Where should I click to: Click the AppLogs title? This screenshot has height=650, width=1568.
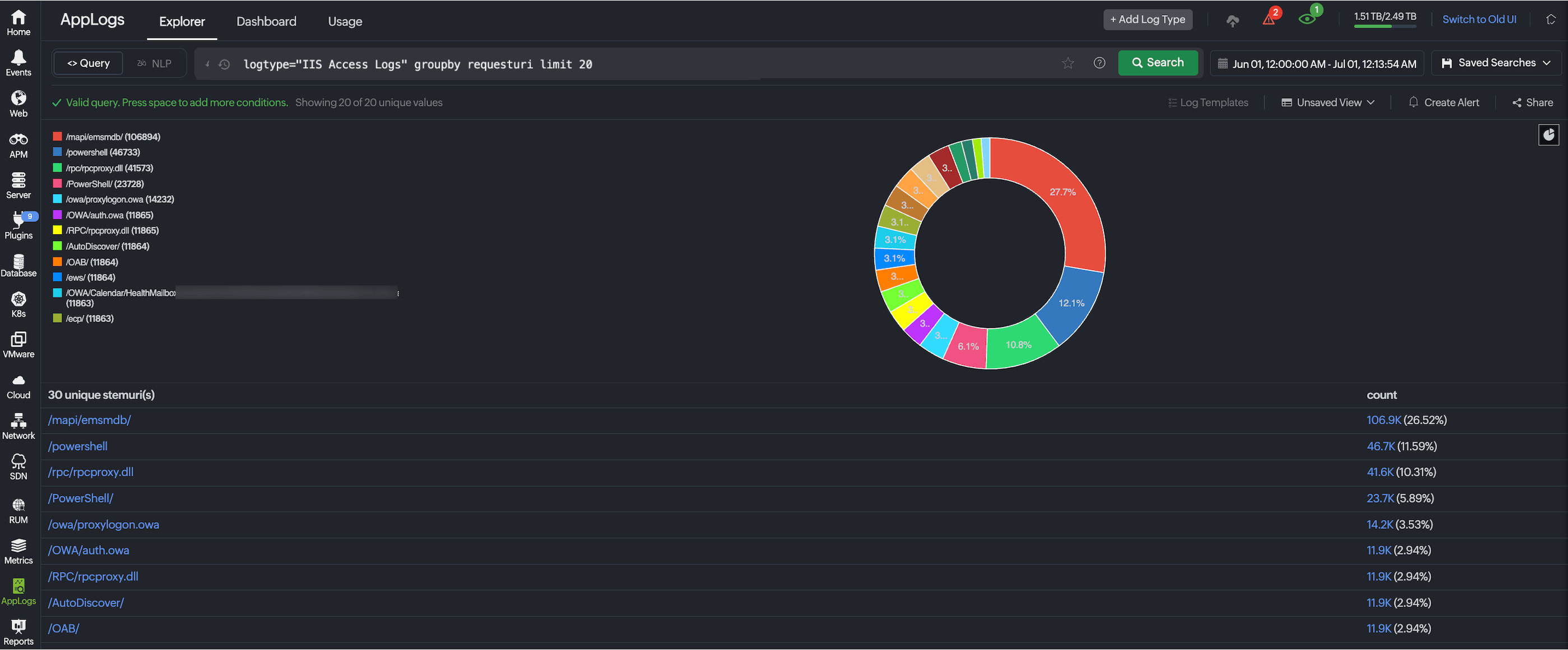92,20
